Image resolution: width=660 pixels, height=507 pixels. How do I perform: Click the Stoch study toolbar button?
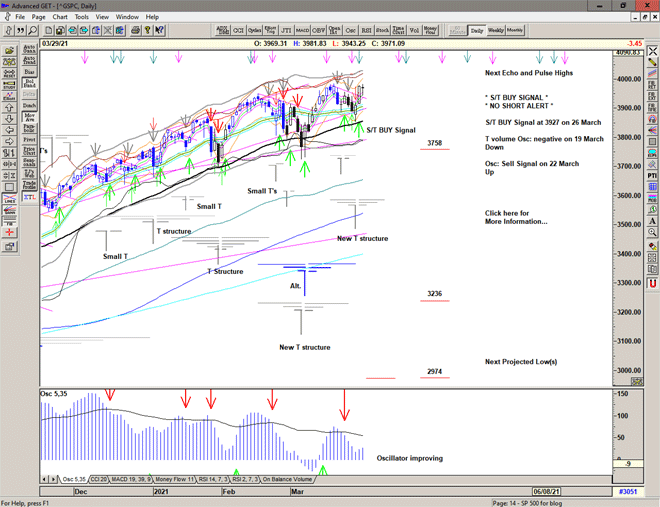[382, 30]
